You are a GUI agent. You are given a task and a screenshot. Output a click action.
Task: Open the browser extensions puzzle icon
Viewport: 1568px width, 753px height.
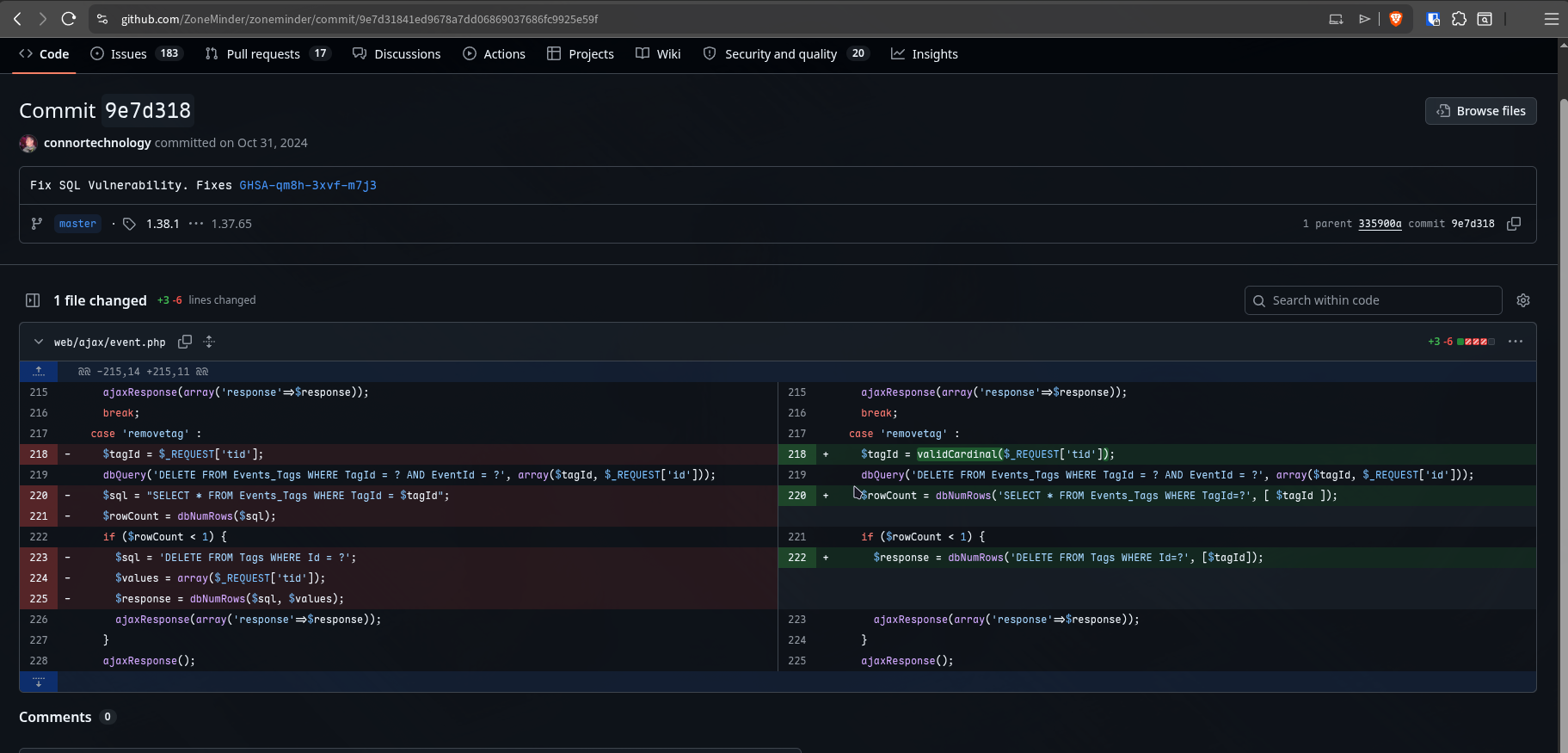click(1459, 19)
